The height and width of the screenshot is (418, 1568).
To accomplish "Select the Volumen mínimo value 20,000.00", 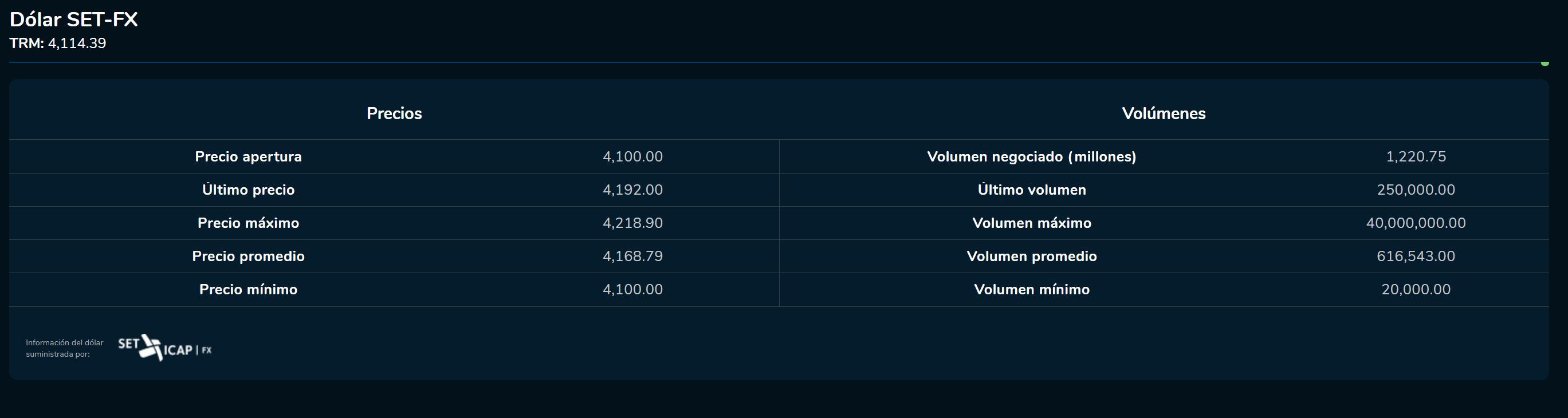I will (1416, 289).
